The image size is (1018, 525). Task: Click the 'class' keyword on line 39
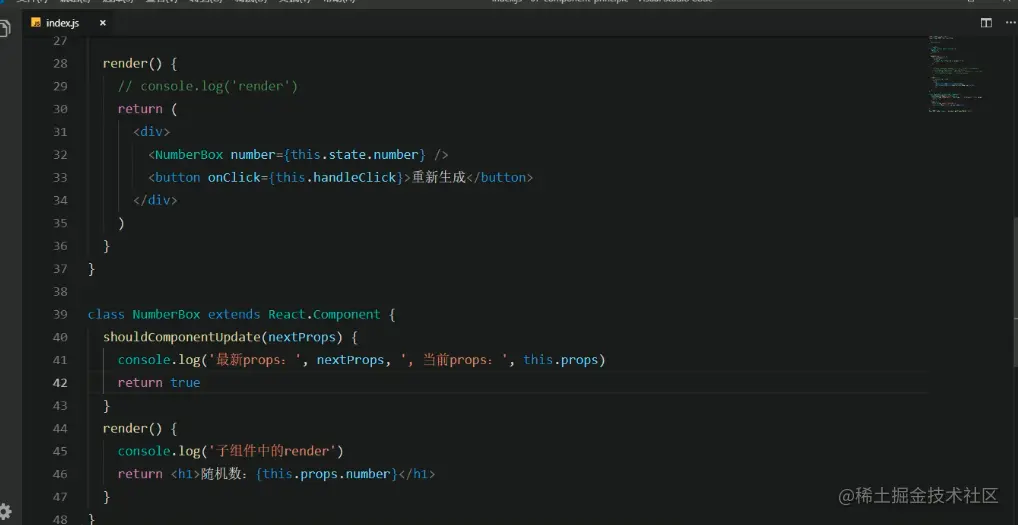106,314
